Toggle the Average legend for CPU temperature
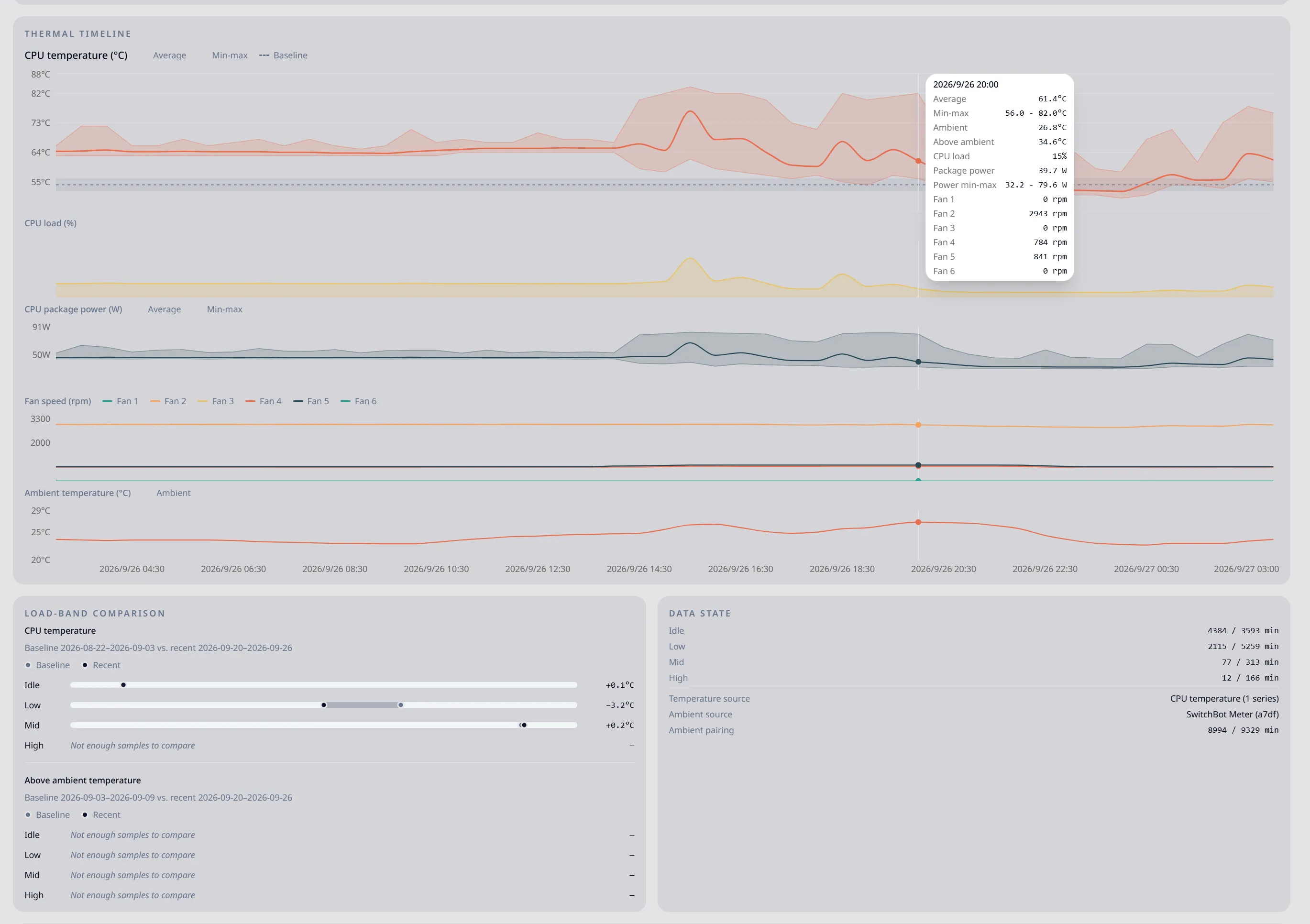Image resolution: width=1310 pixels, height=924 pixels. 169,55
